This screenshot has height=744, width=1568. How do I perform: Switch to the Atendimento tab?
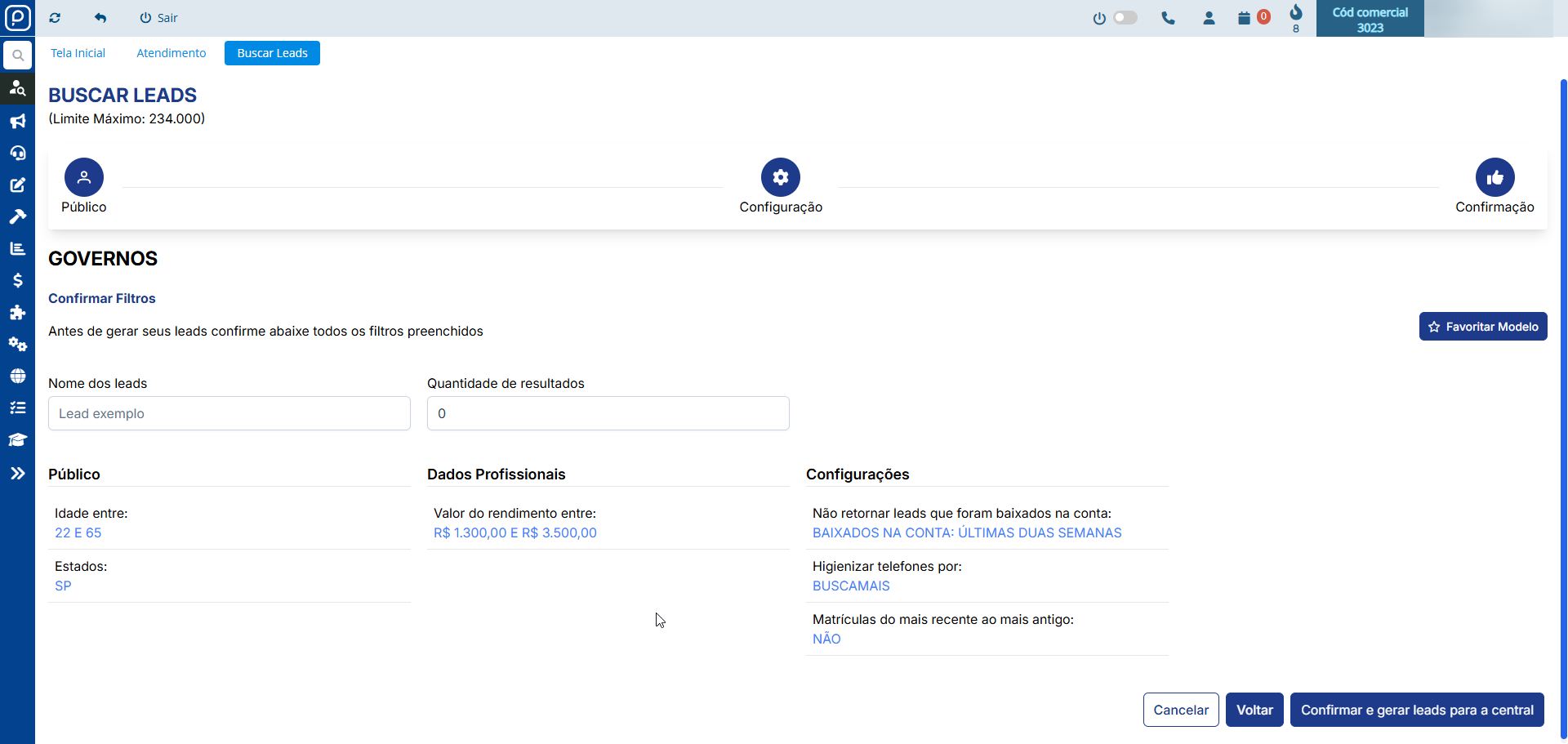pos(171,53)
